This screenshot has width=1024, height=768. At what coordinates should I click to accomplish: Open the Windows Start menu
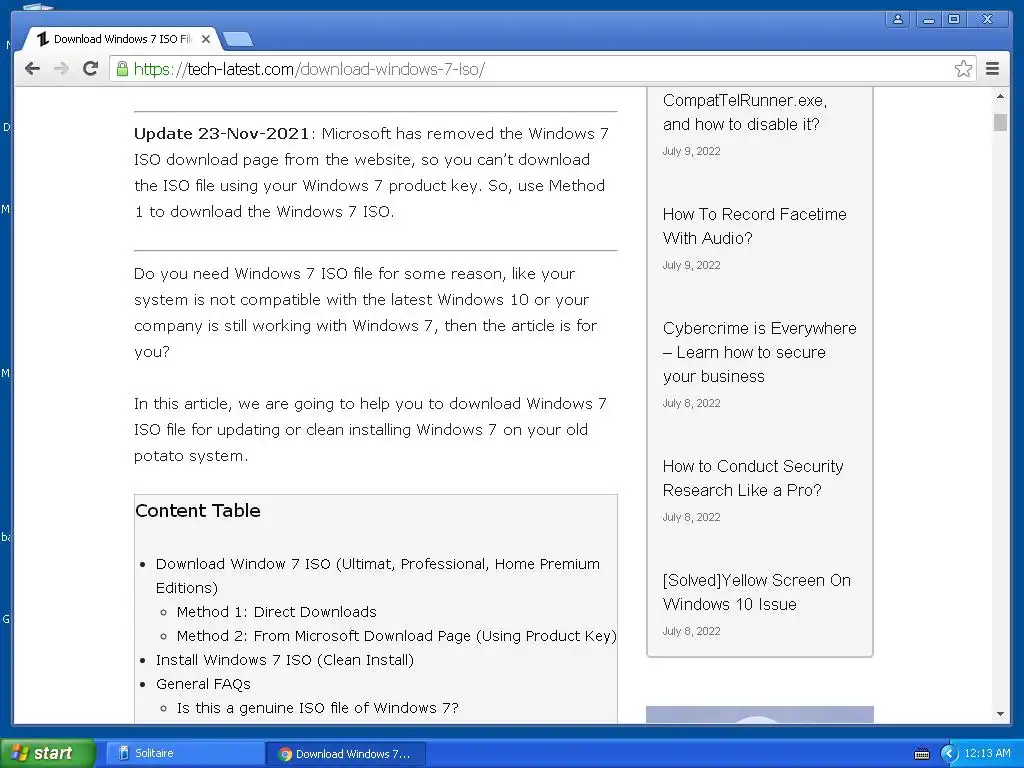pos(47,753)
